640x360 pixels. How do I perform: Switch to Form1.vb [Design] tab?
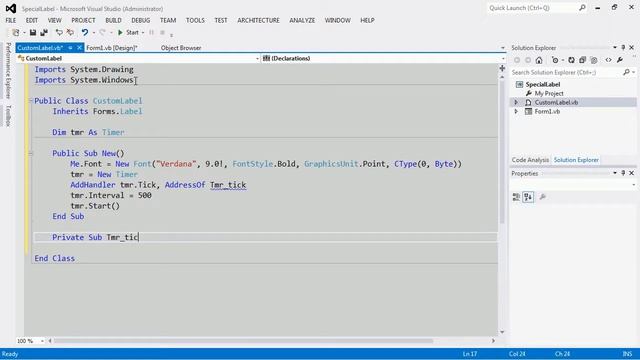[112, 48]
